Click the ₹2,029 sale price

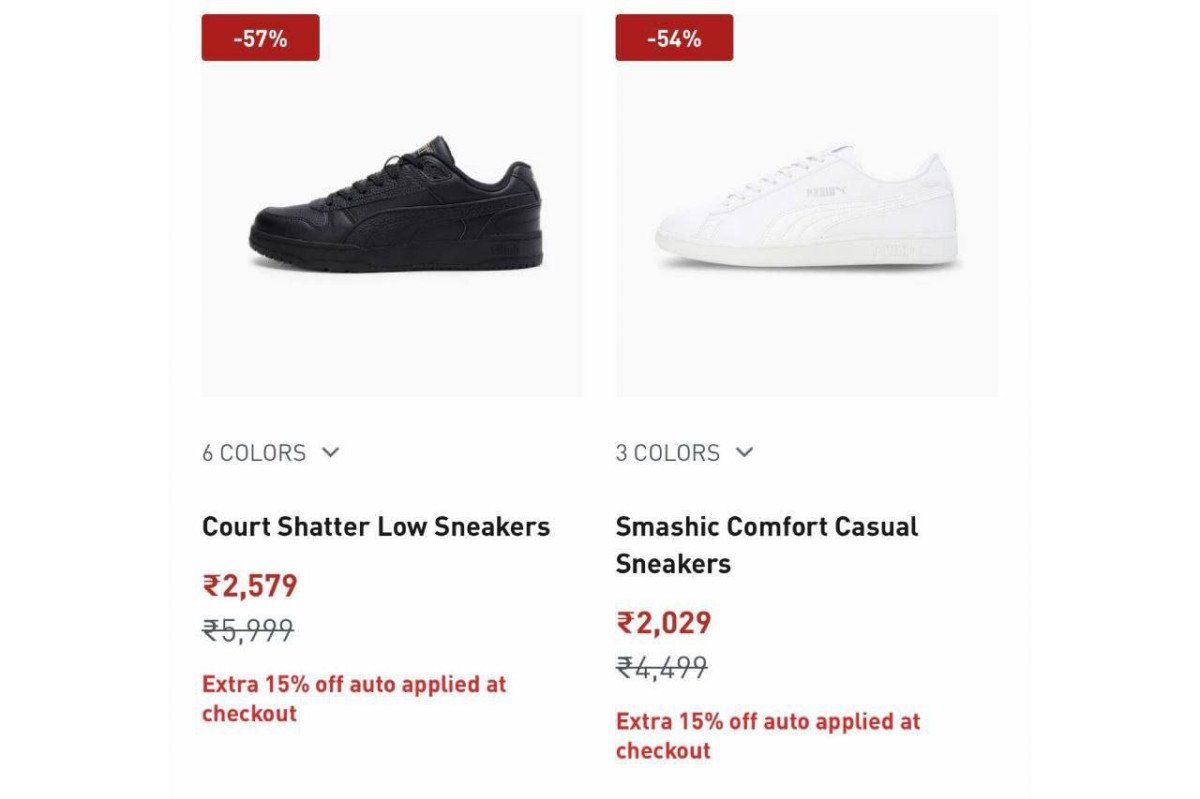(664, 623)
